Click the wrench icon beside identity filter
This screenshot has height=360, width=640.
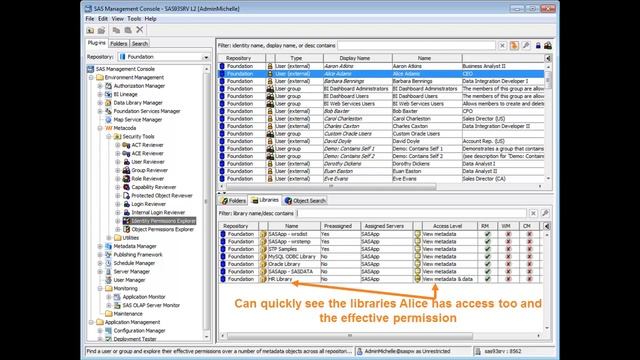526,46
